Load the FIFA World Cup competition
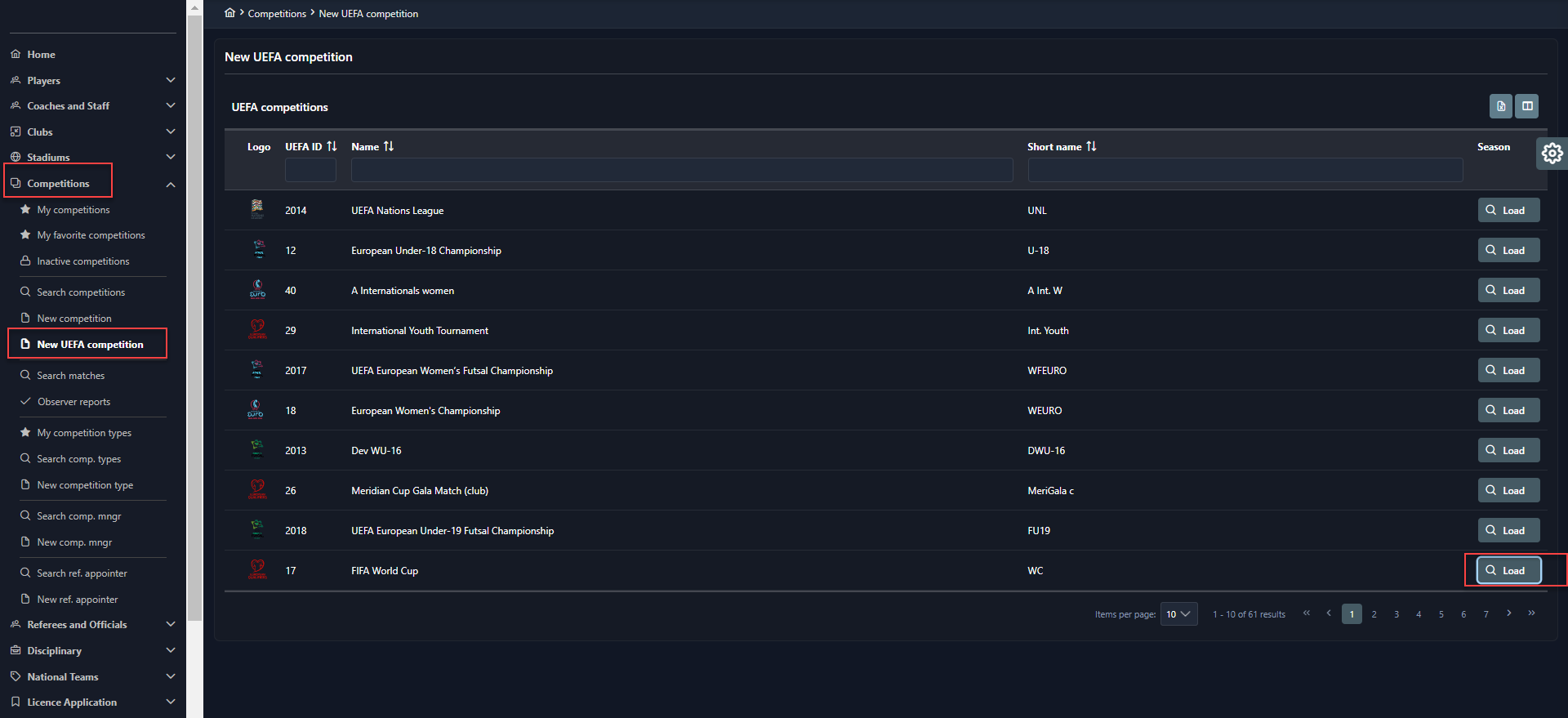Screen dimensions: 1568x718 click(1508, 571)
